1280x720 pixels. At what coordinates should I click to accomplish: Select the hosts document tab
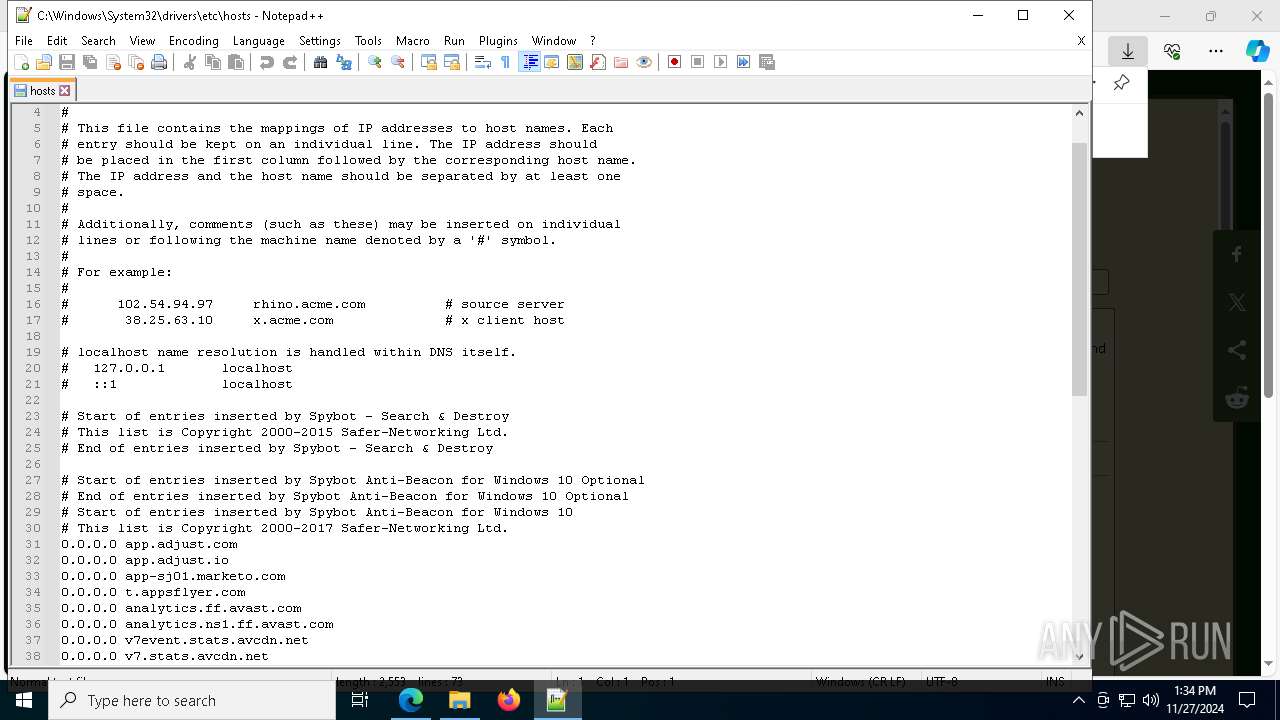[x=42, y=90]
